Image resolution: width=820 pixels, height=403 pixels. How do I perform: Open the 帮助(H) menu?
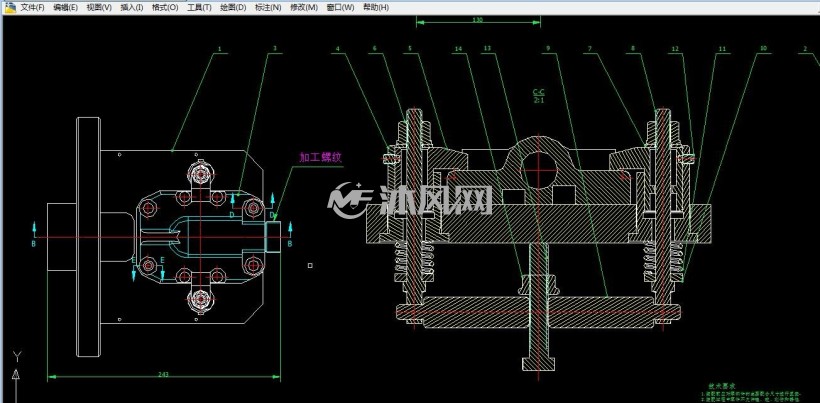375,7
